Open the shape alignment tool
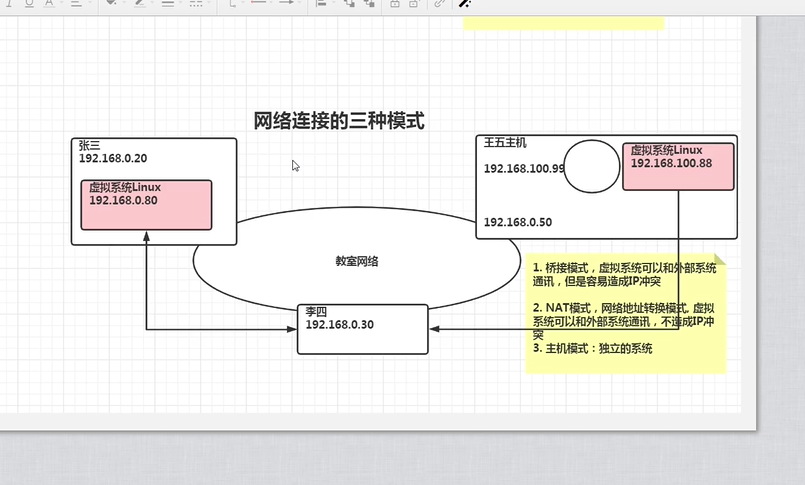Image resolution: width=805 pixels, height=485 pixels. [x=321, y=3]
